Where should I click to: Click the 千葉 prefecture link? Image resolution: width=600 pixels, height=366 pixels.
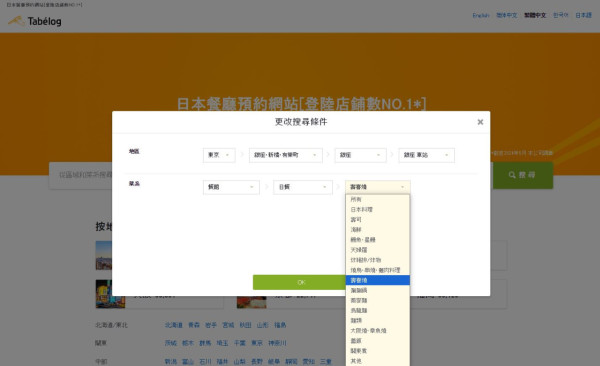[x=240, y=343]
